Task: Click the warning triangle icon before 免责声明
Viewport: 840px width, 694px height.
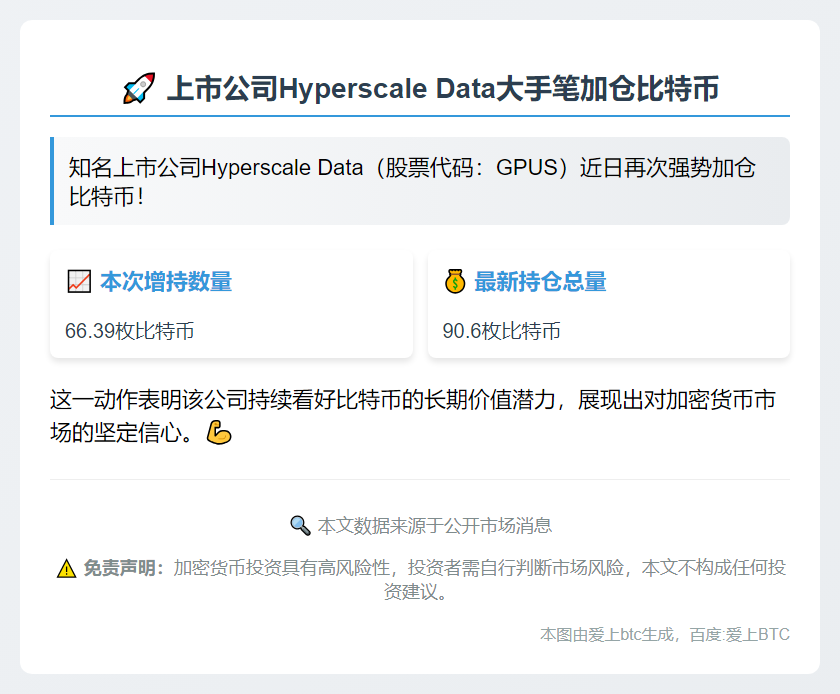Action: (66, 569)
